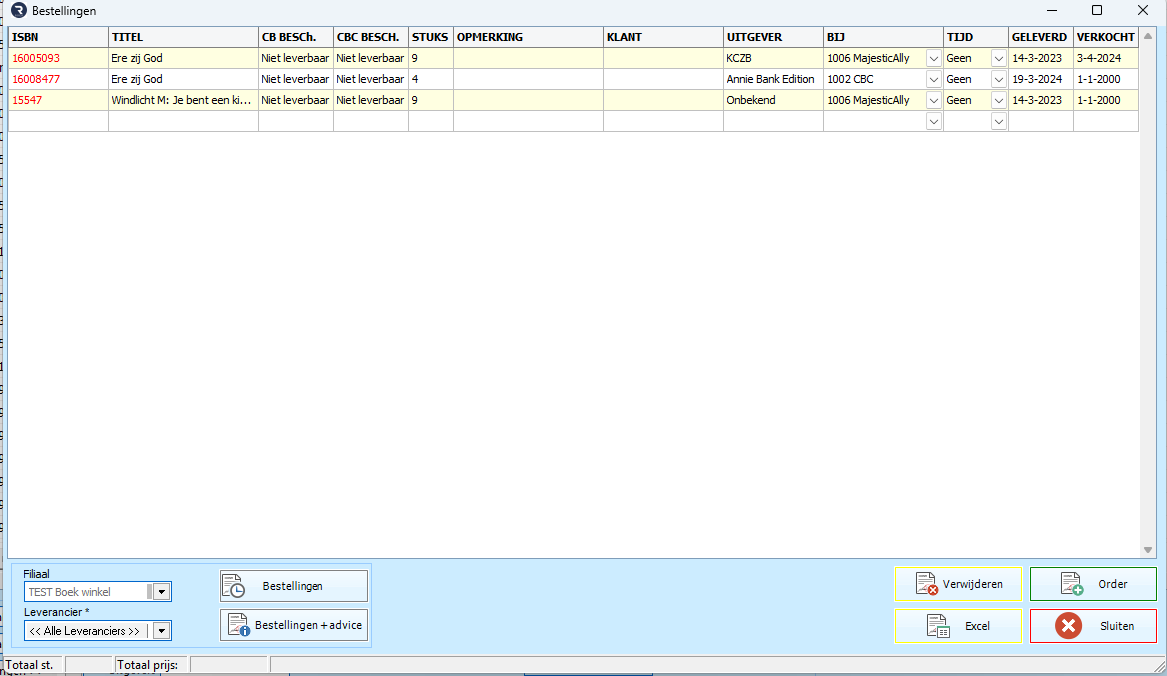Click the app logo in title bar
Viewport: 1167px width, 676px height.
18,11
